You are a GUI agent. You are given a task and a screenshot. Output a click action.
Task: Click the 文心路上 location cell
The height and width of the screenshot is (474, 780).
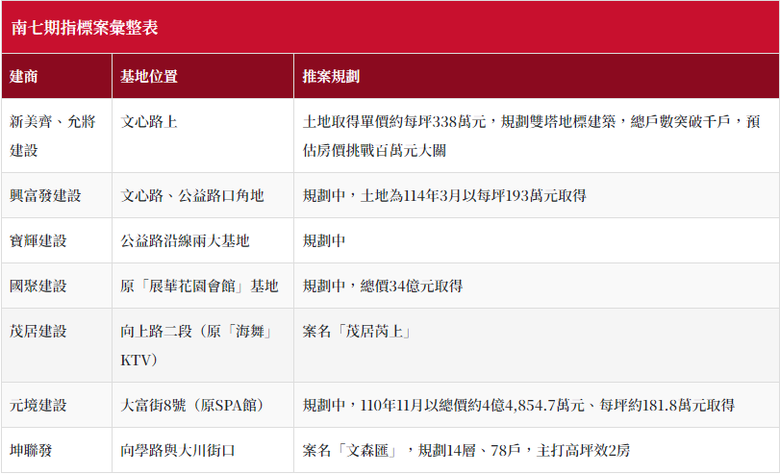[203, 135]
